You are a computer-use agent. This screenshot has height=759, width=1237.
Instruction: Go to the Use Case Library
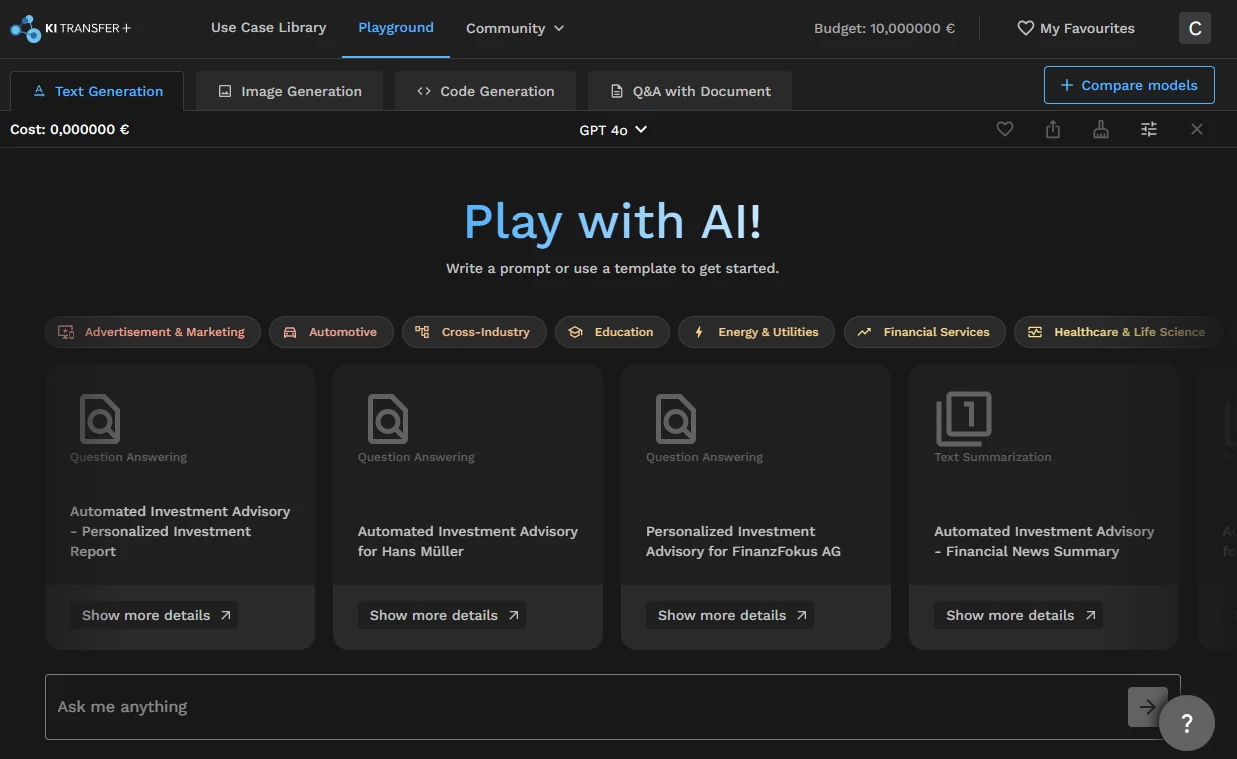pos(268,28)
